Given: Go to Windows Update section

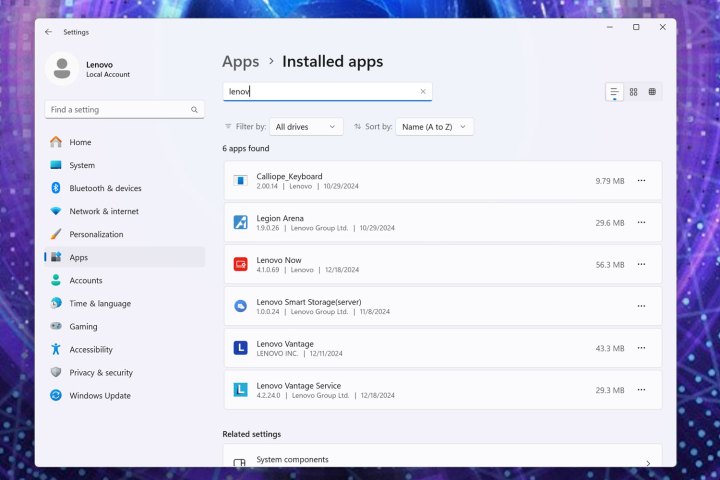Looking at the screenshot, I should point(100,396).
